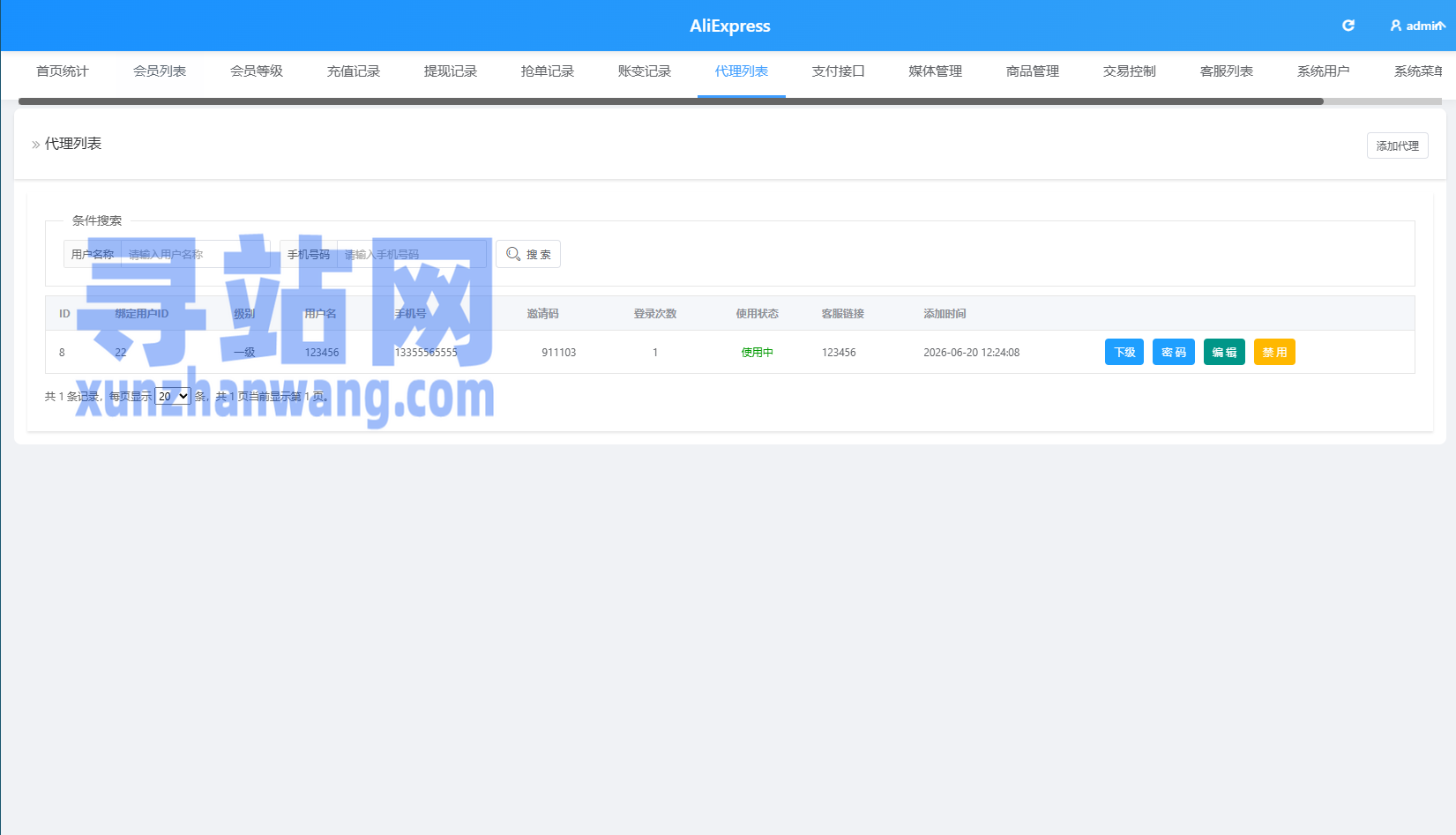Click the 添加代理 button
1456x835 pixels.
click(1398, 145)
